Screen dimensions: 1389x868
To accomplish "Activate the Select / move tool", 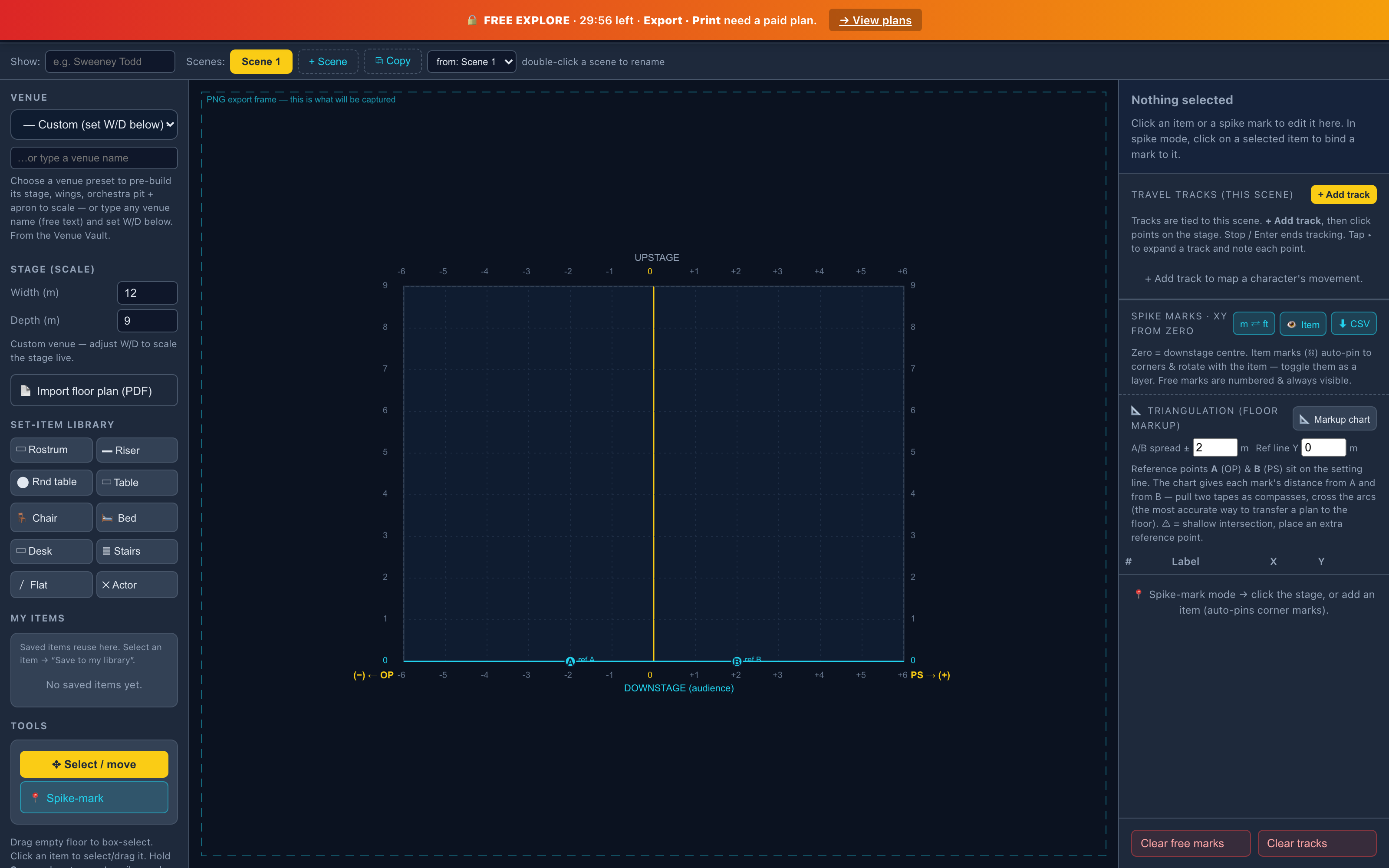I will coord(94,764).
